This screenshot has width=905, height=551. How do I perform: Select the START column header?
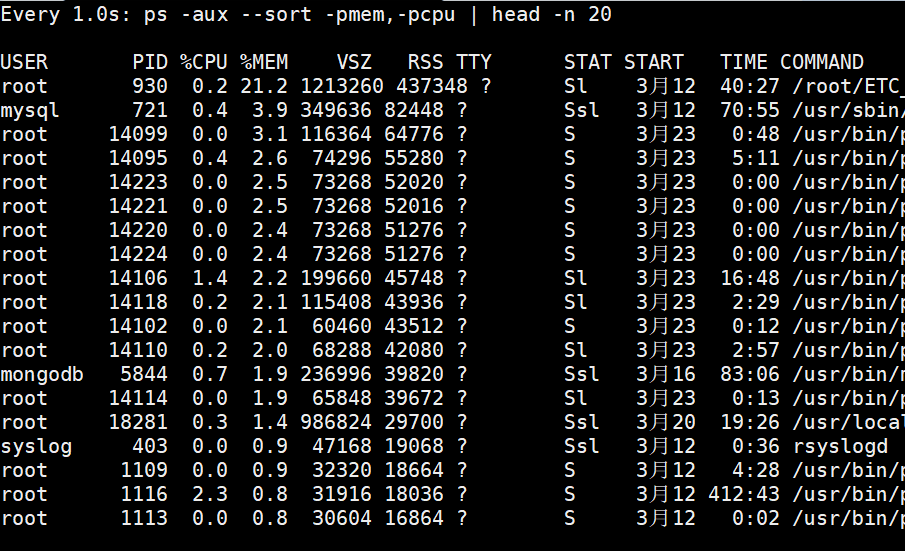point(653,62)
